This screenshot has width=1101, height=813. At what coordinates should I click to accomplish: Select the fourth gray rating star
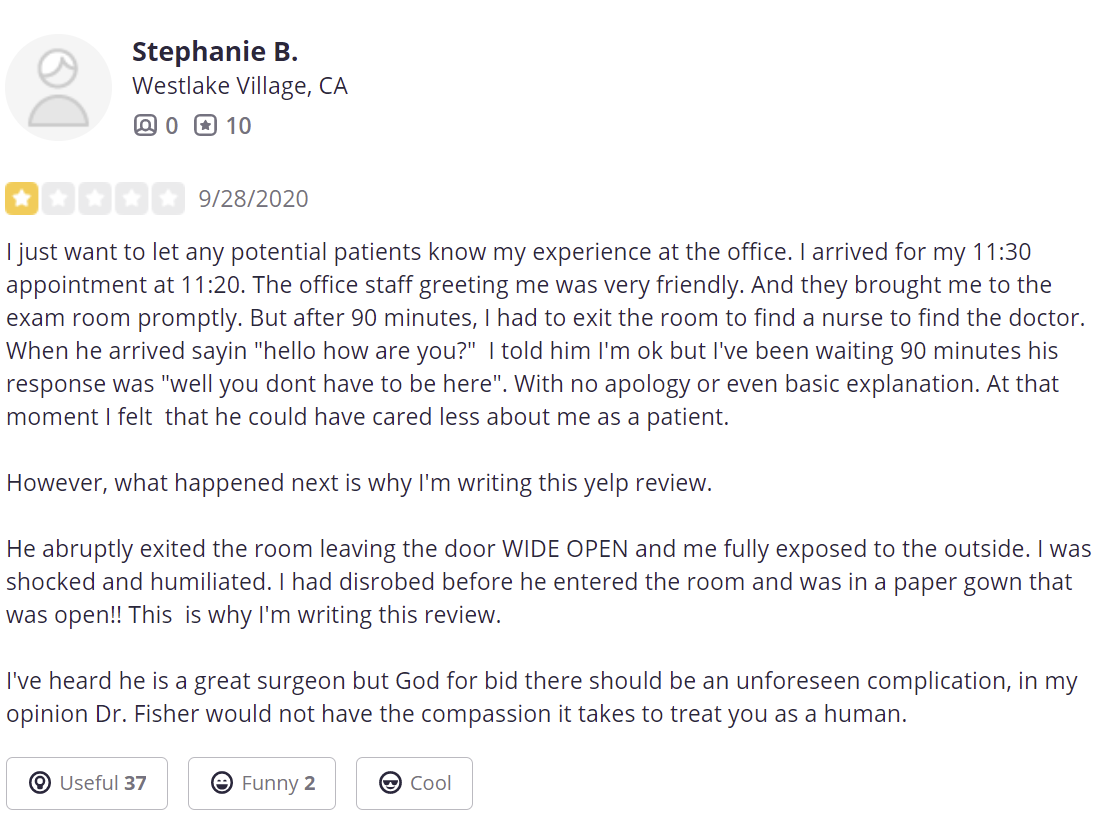[x=131, y=199]
